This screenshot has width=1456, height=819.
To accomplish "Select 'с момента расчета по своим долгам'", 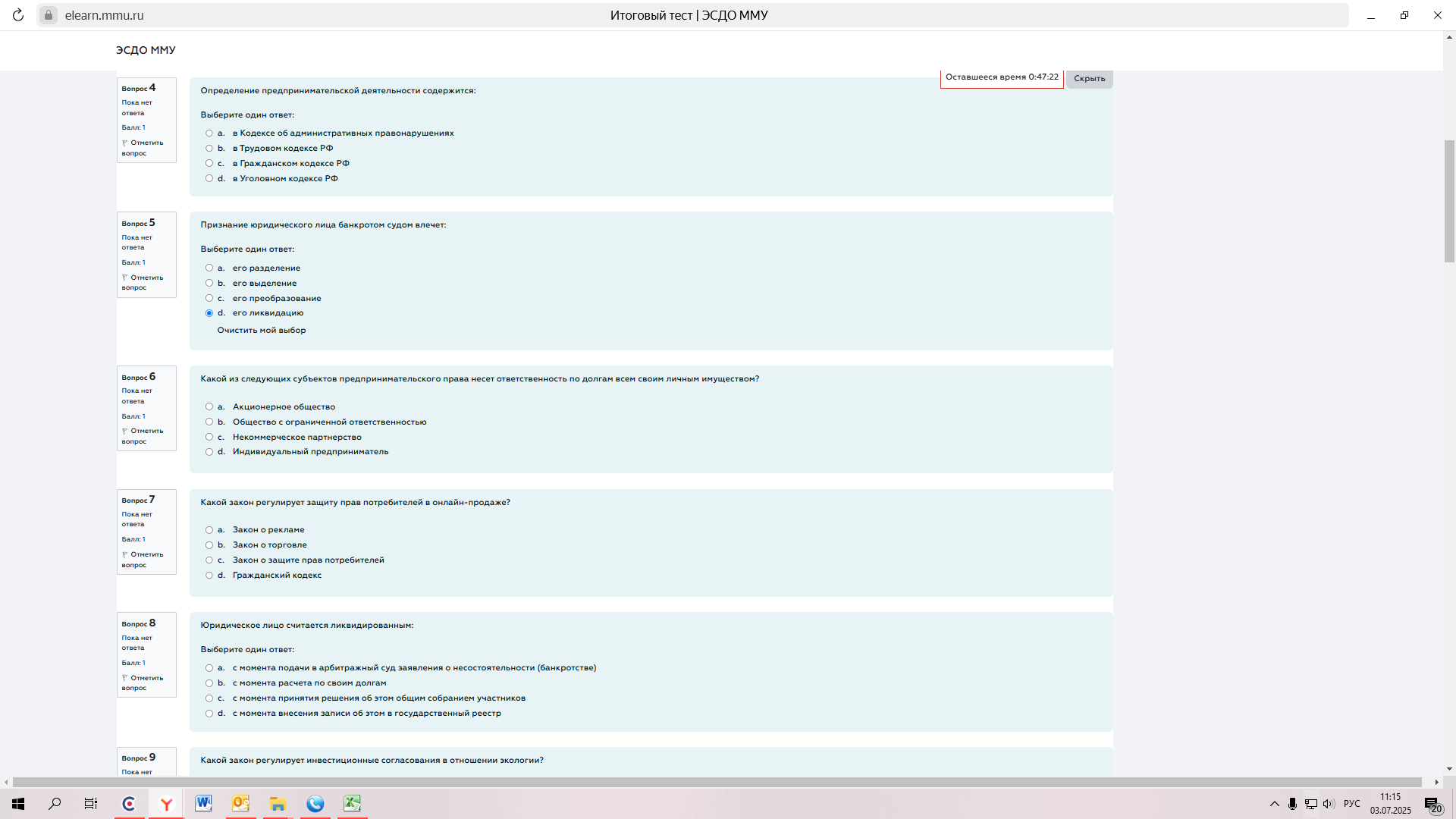I will tap(209, 683).
